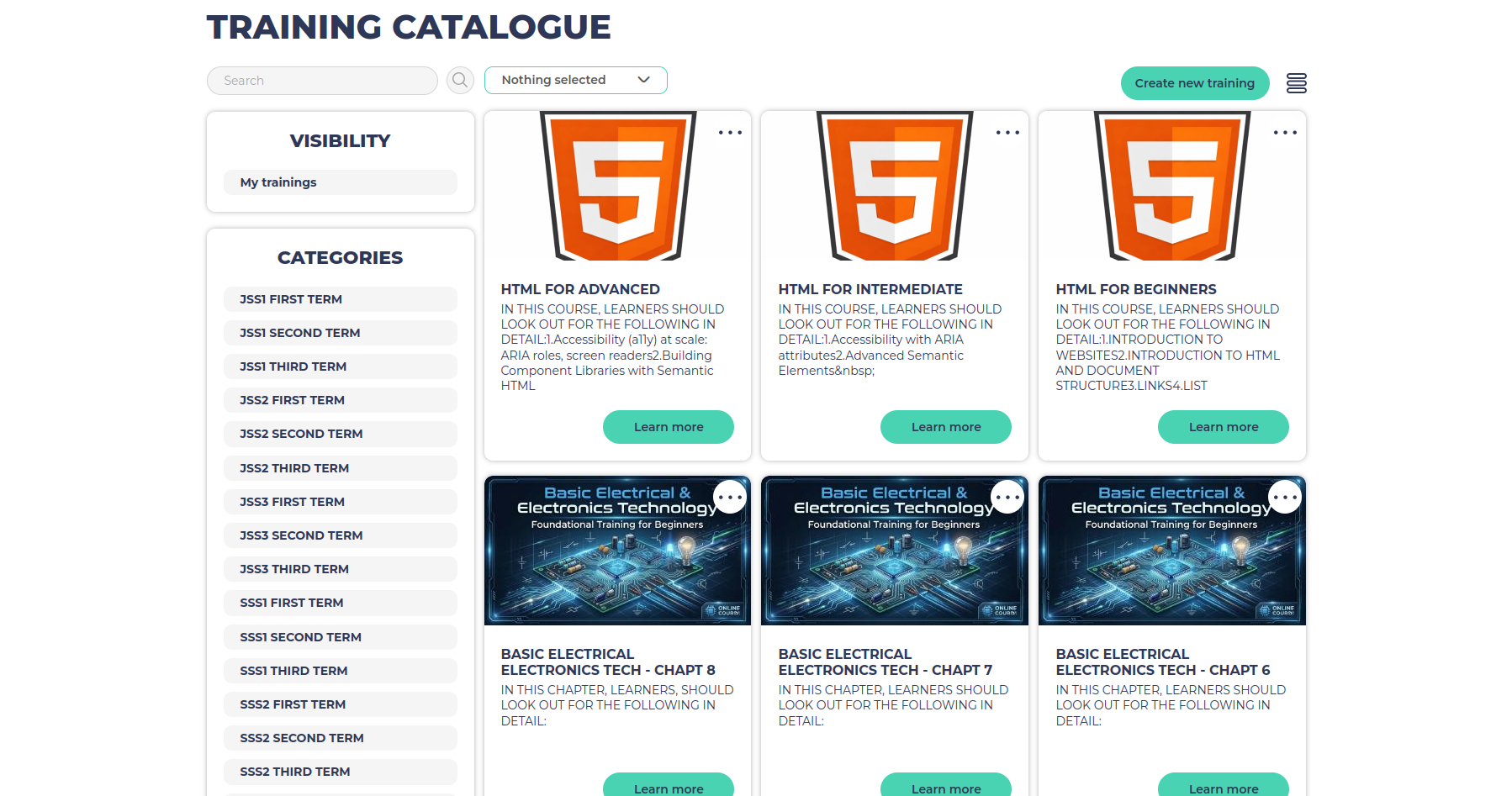The width and height of the screenshot is (1512, 796).
Task: Click Learn more on HTML For Beginners
Action: (x=1223, y=427)
